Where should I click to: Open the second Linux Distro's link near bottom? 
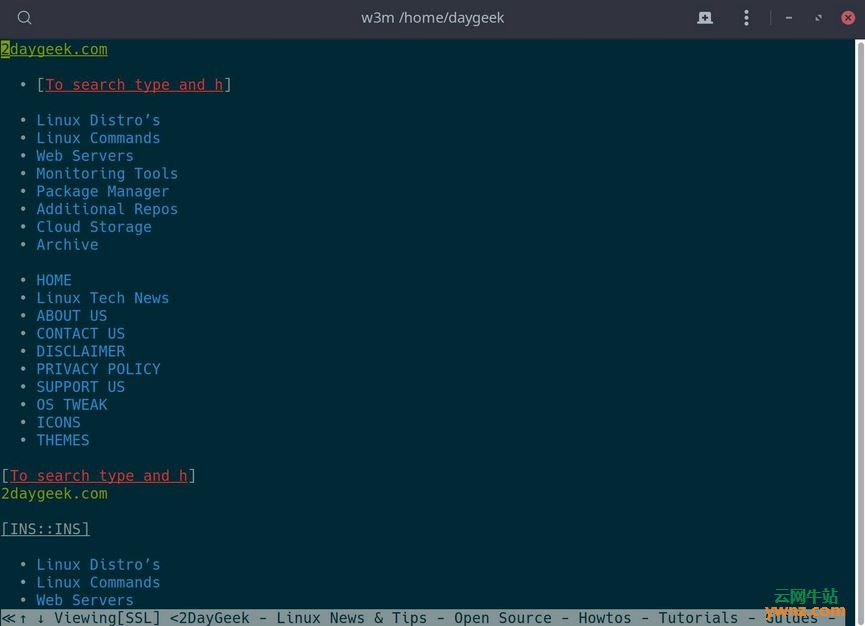tap(98, 565)
